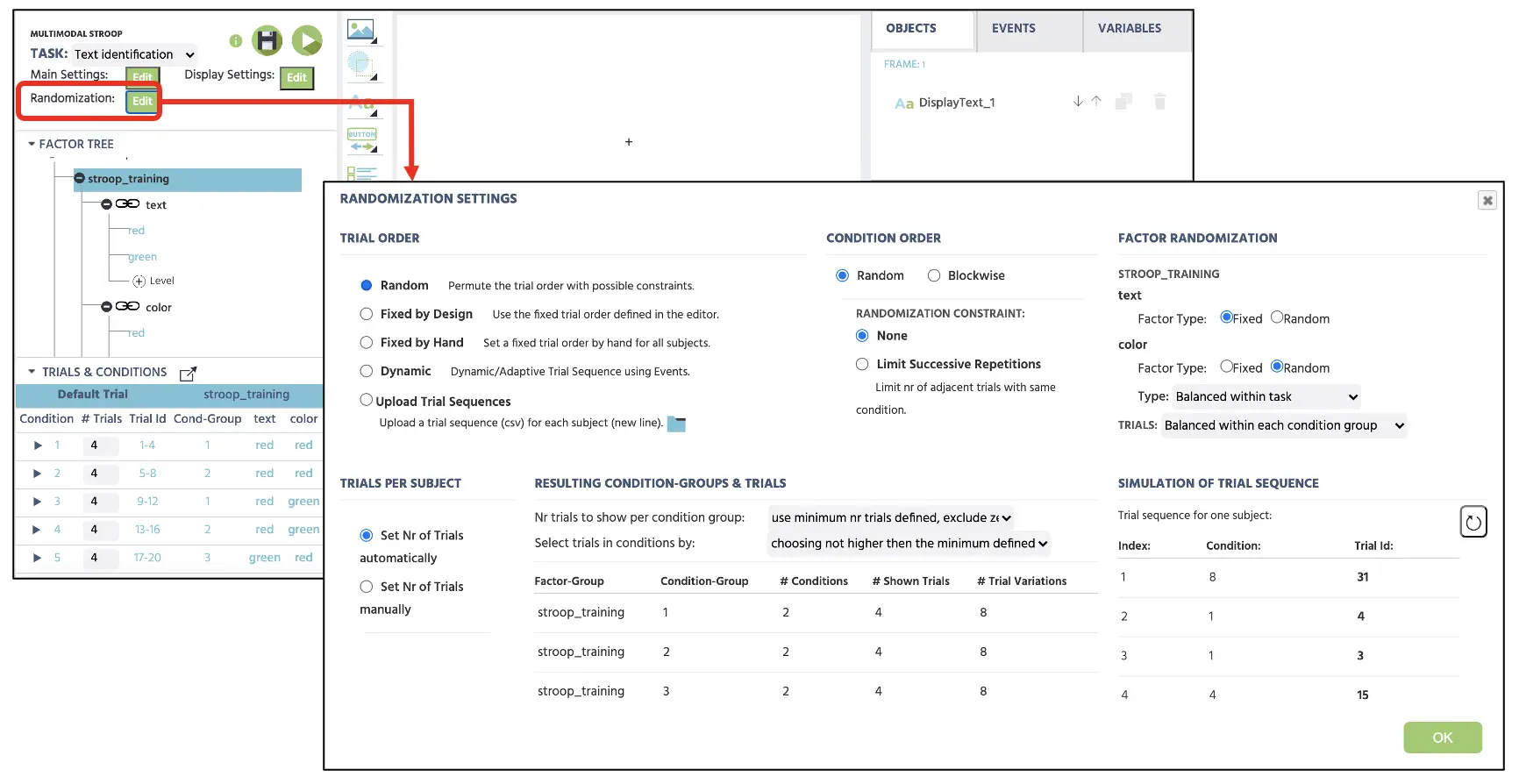Select green level under text factor
The image size is (1519, 784).
point(142,257)
